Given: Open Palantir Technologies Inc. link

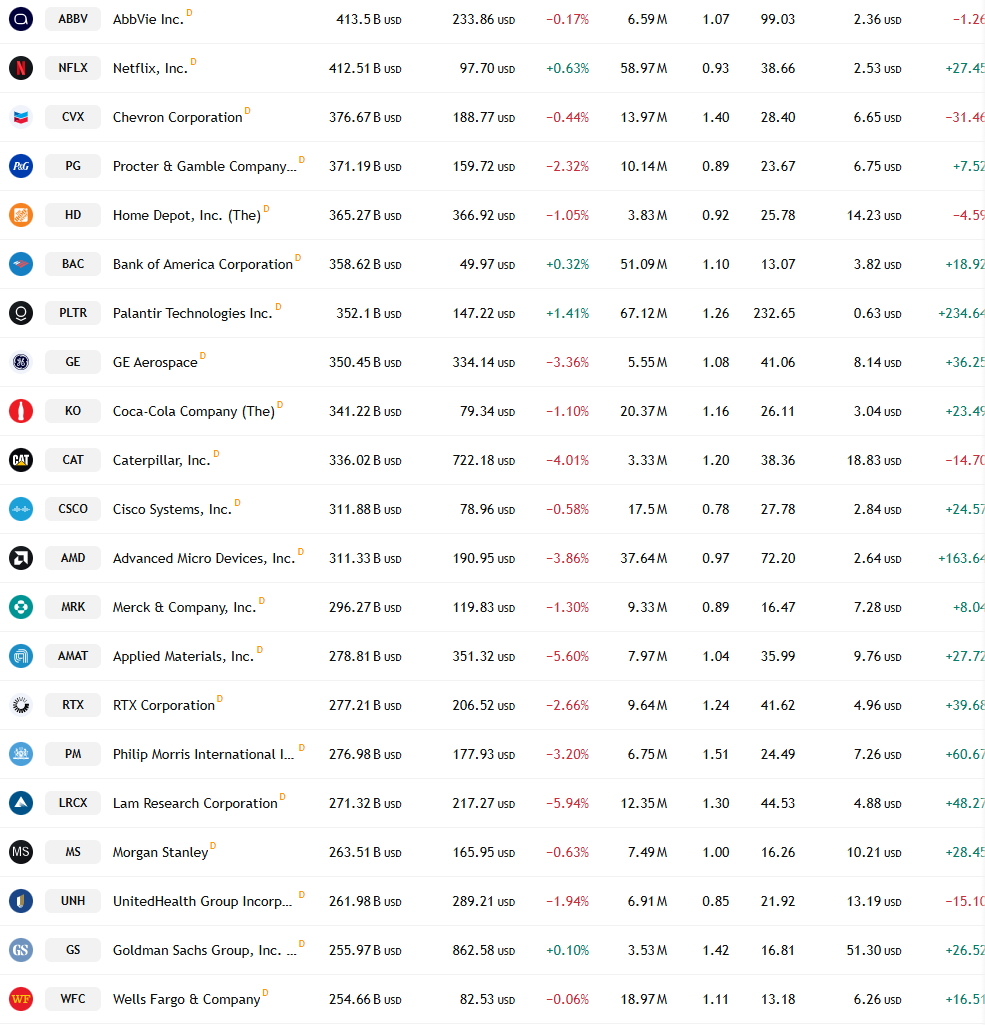Looking at the screenshot, I should point(192,314).
